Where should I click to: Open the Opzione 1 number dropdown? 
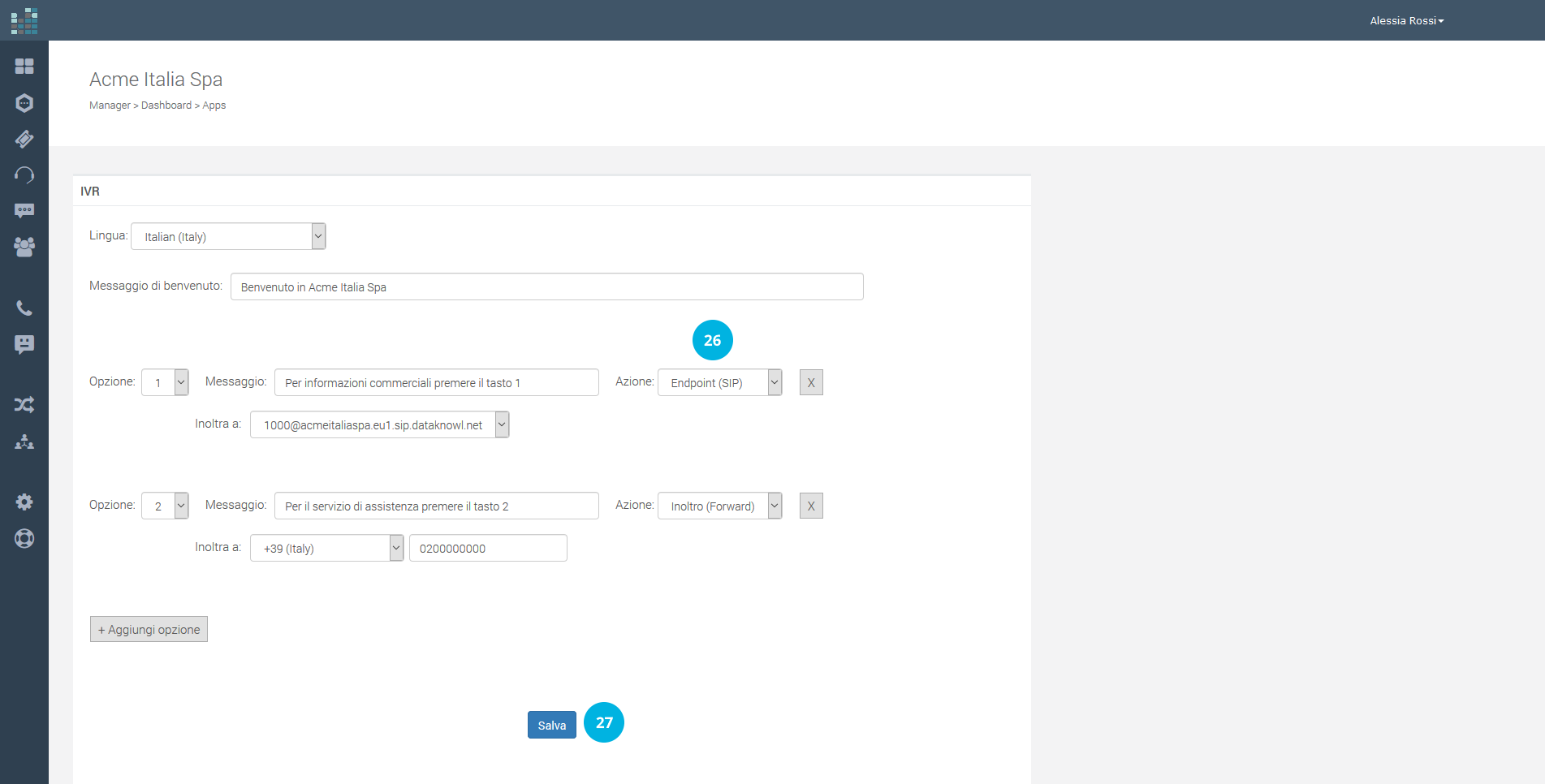tap(165, 382)
